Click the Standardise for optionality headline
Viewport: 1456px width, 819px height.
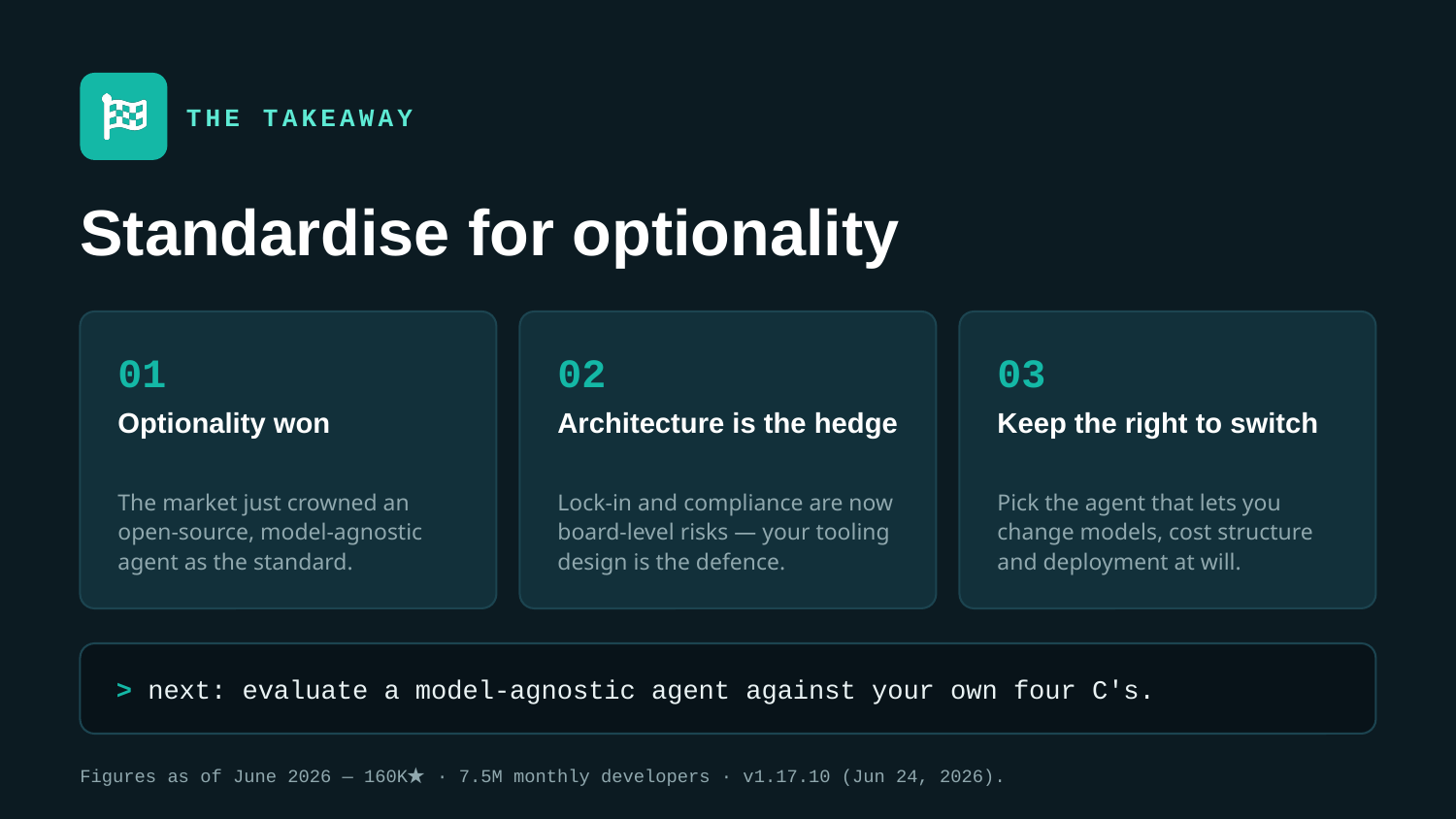point(489,234)
